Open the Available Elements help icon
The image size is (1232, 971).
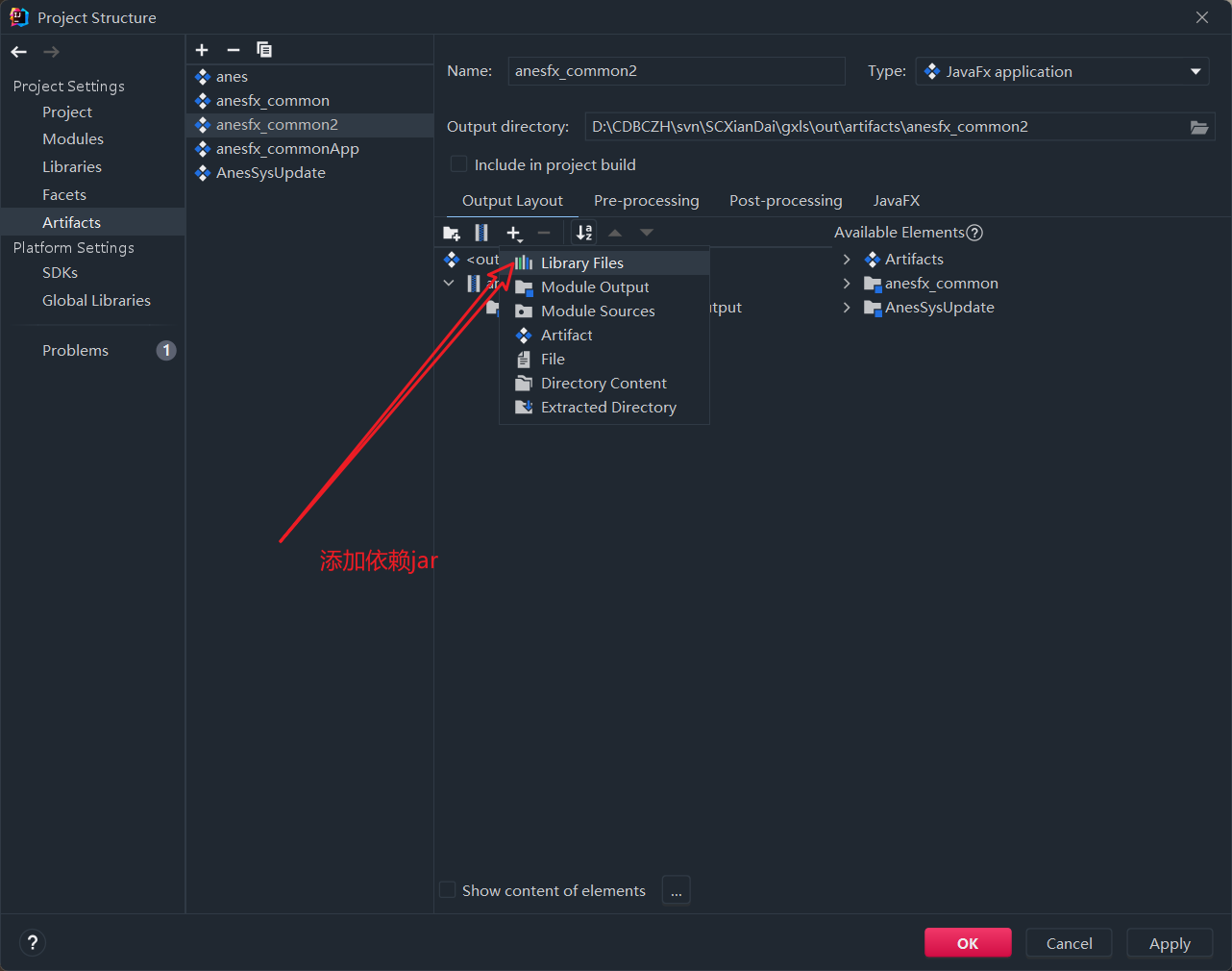(974, 233)
